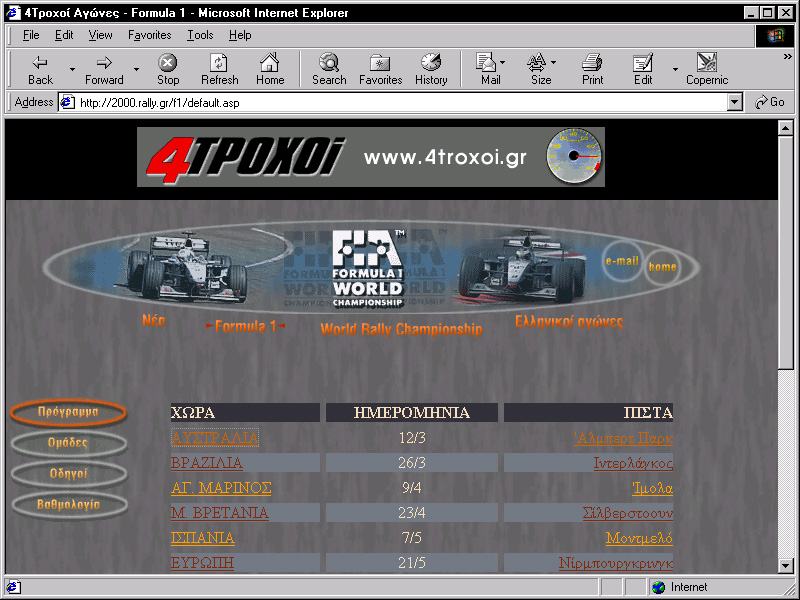800x600 pixels.
Task: Open the Ίμολα circuit link
Action: tap(653, 488)
